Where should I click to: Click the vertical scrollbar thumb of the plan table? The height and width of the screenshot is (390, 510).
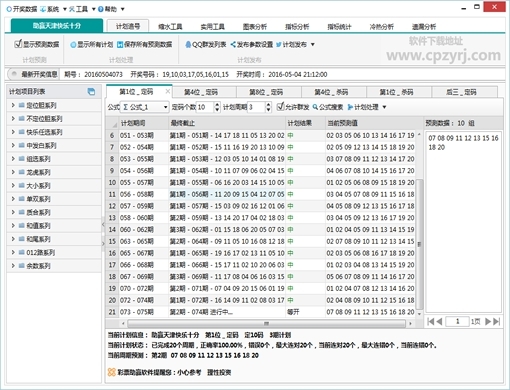419,244
